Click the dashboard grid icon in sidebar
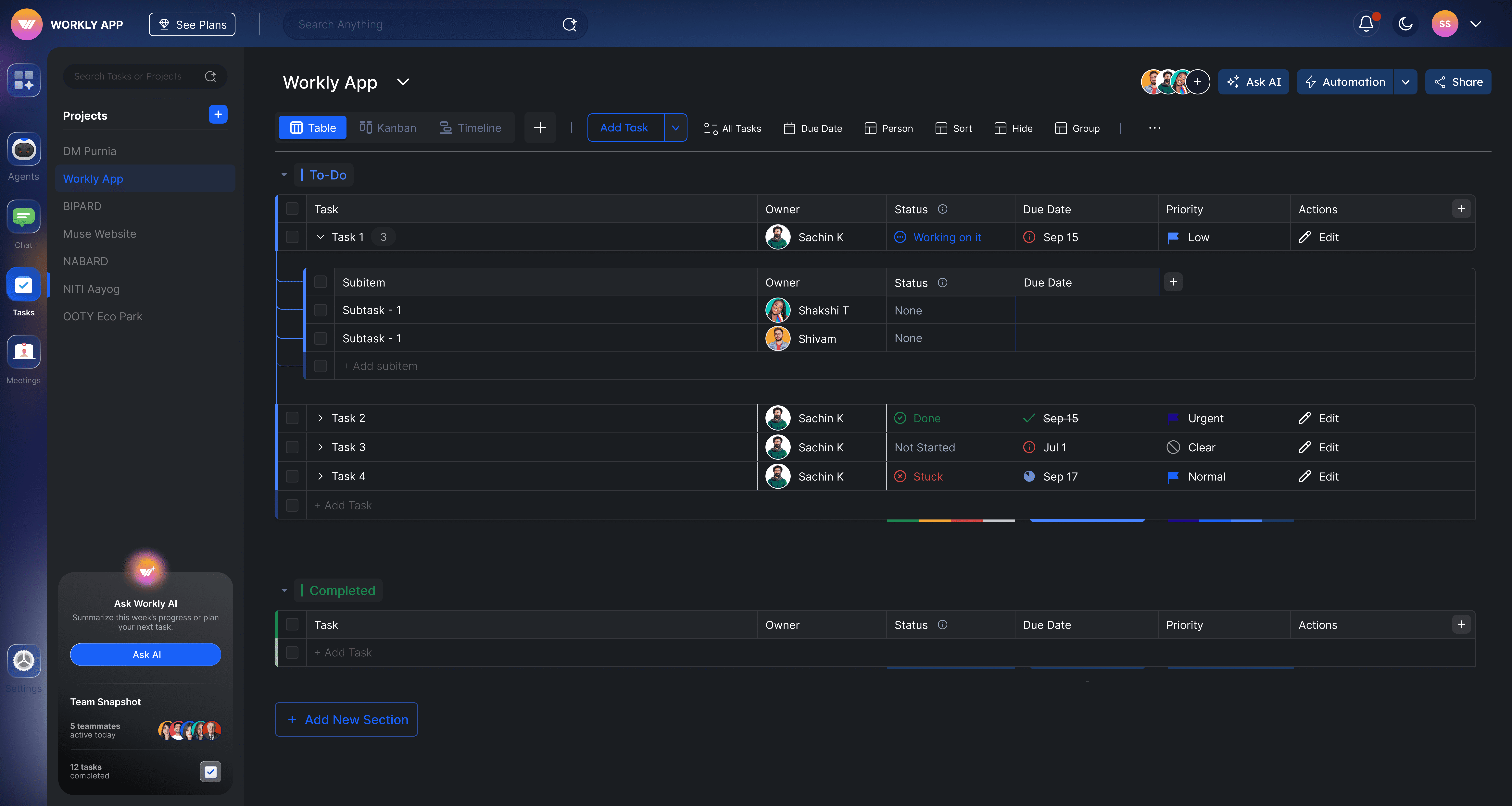The image size is (1512, 806). (23, 80)
